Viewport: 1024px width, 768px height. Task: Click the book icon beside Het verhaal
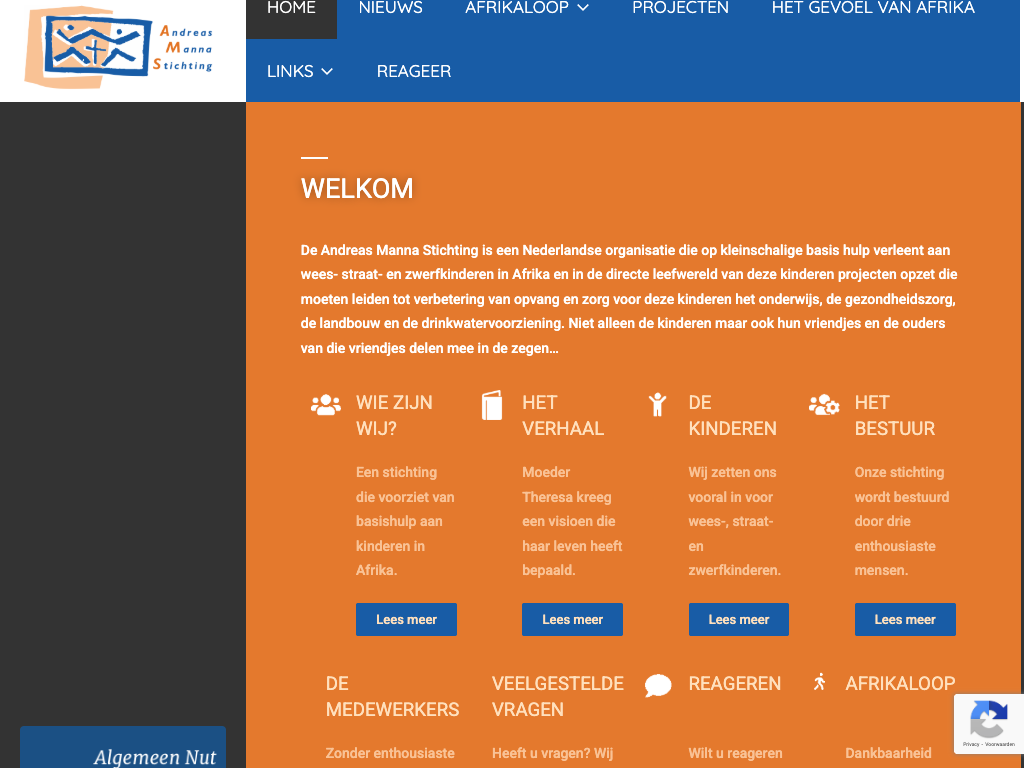pyautogui.click(x=492, y=405)
